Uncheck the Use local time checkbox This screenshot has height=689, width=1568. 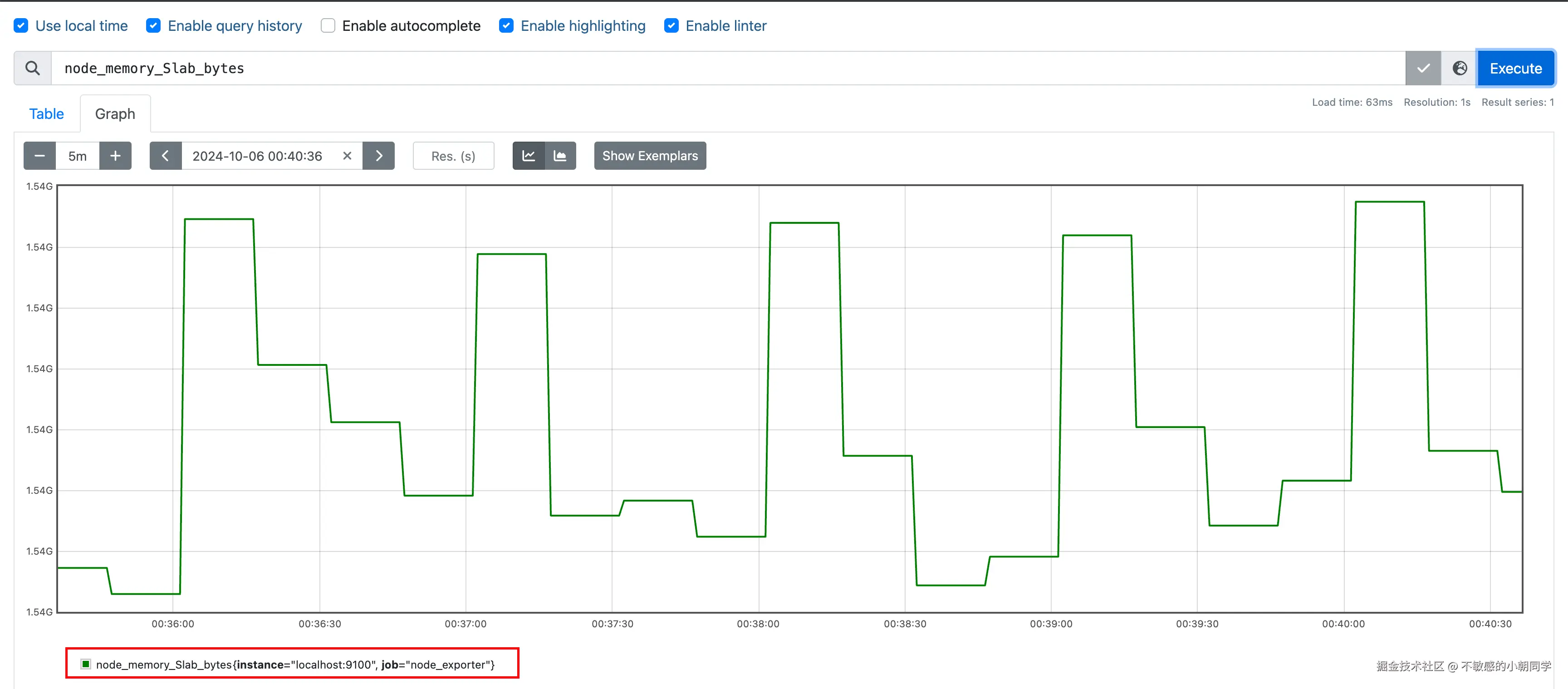(21, 25)
